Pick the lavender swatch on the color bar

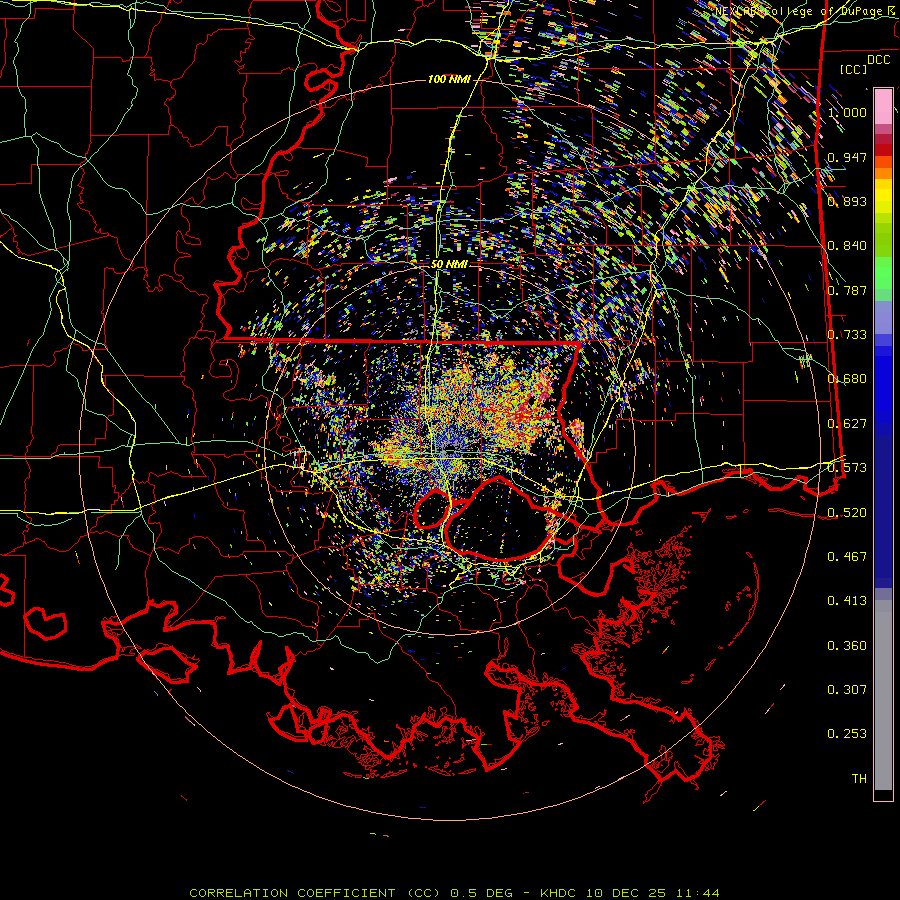click(x=883, y=317)
